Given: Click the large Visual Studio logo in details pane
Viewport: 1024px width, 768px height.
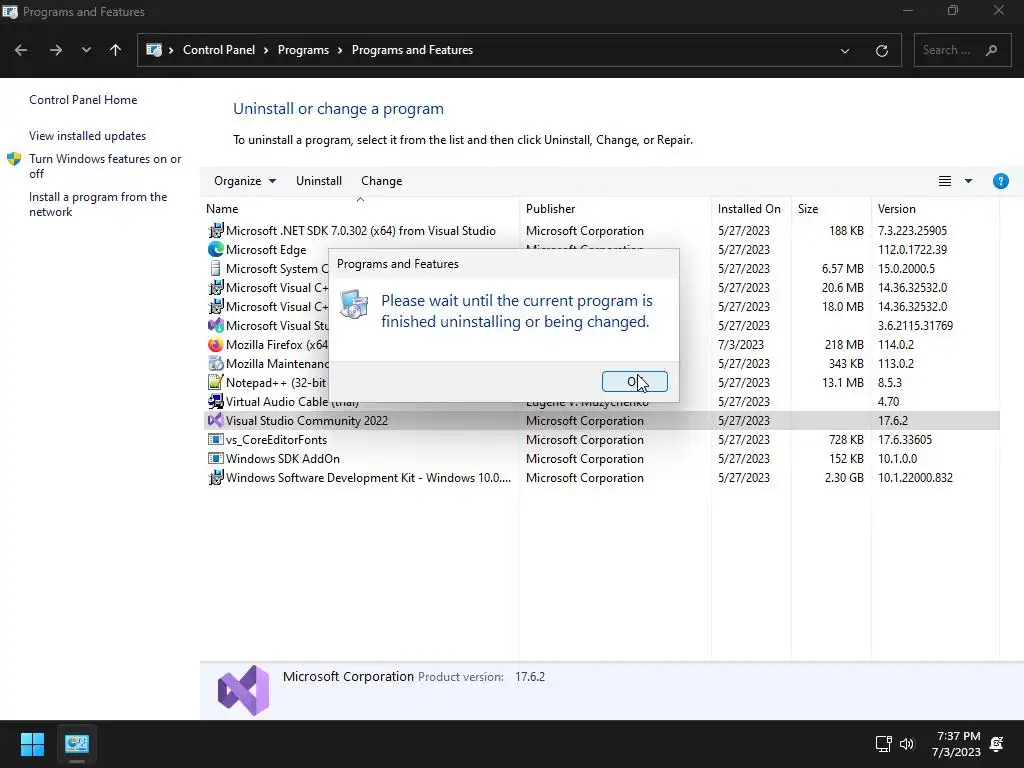Looking at the screenshot, I should point(243,690).
